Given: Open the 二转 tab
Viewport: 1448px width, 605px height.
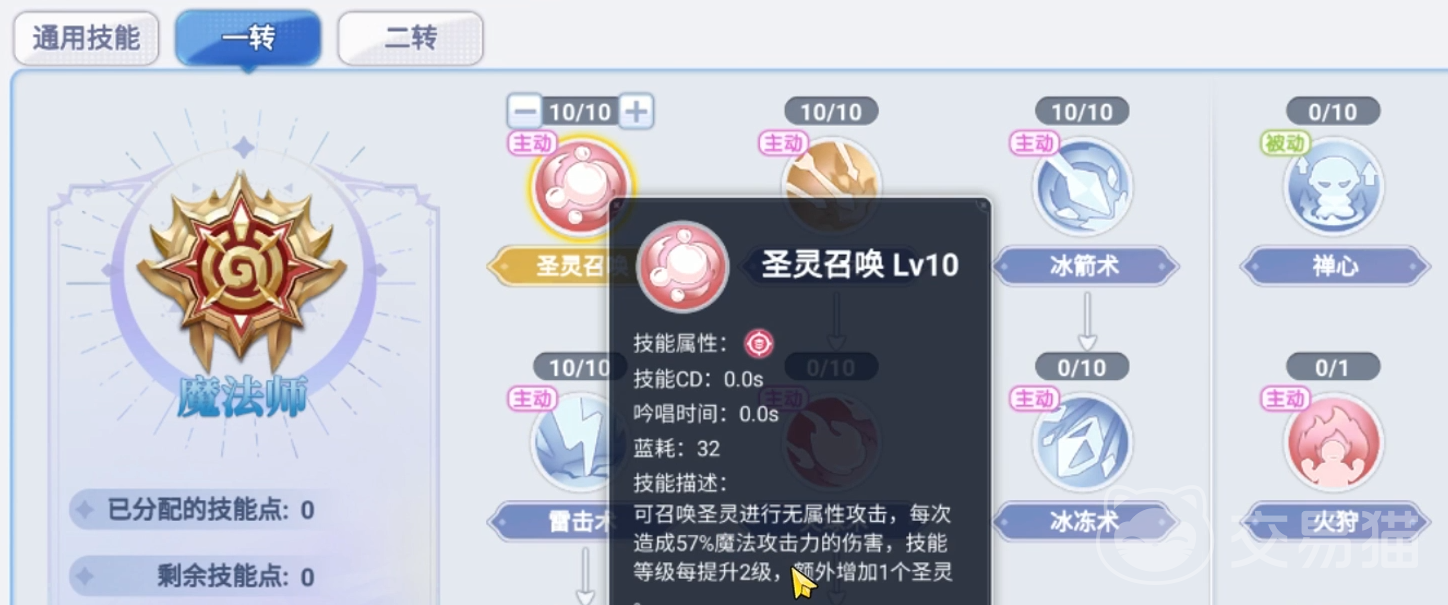Looking at the screenshot, I should click(x=411, y=39).
